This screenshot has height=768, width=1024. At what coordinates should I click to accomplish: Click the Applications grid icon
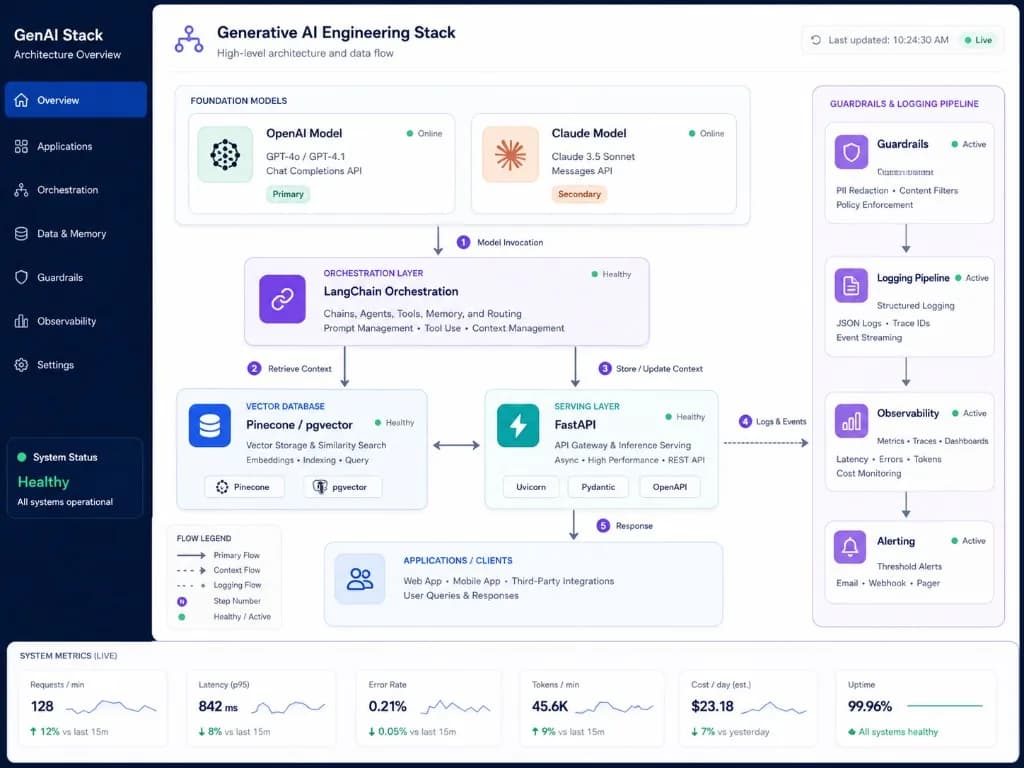[x=22, y=146]
